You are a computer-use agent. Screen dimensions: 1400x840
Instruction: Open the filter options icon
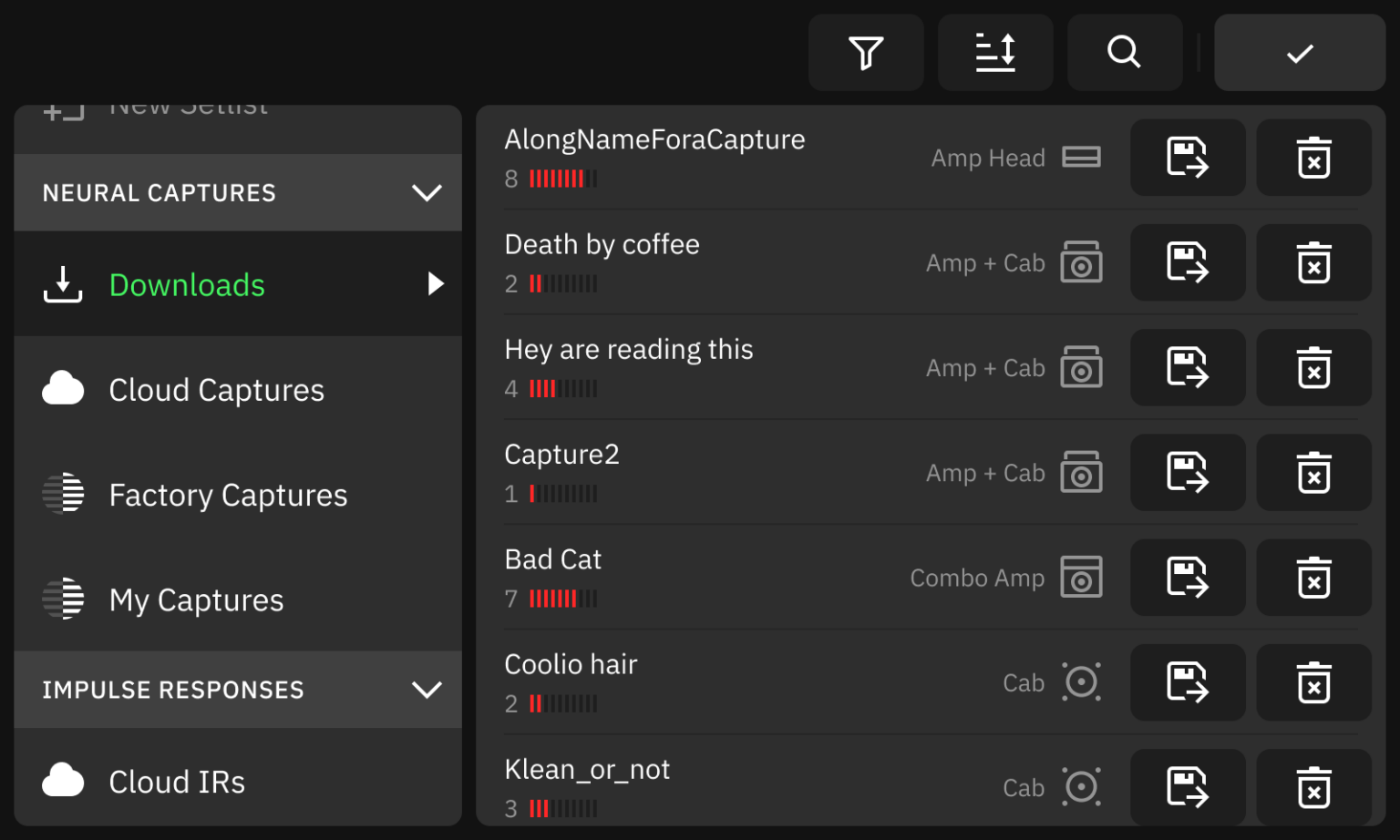865,52
